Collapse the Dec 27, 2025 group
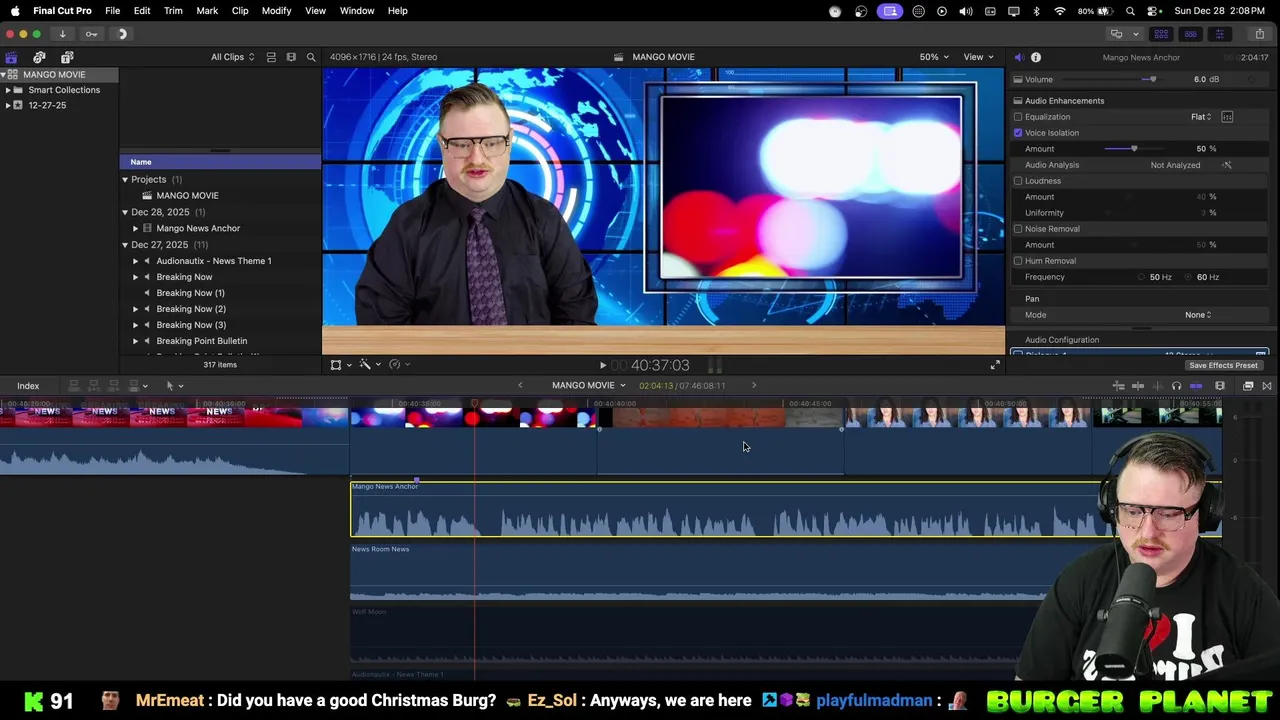The width and height of the screenshot is (1280, 720). coord(125,245)
